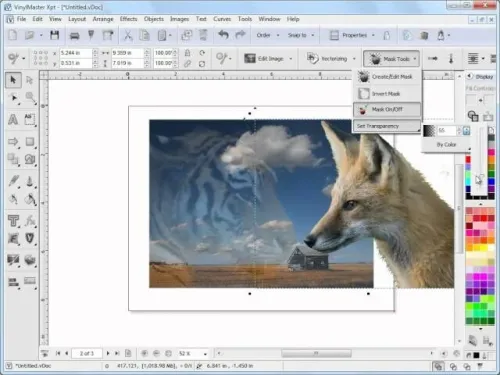Viewport: 500px width, 375px height.
Task: Select the shield badge tool
Action: coord(30,238)
